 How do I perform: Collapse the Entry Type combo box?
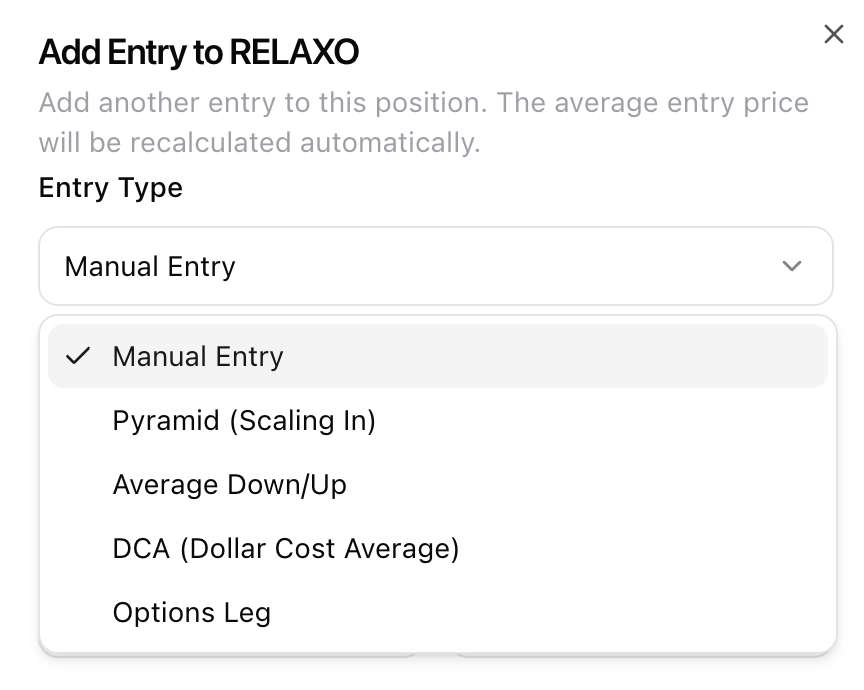pyautogui.click(x=435, y=266)
